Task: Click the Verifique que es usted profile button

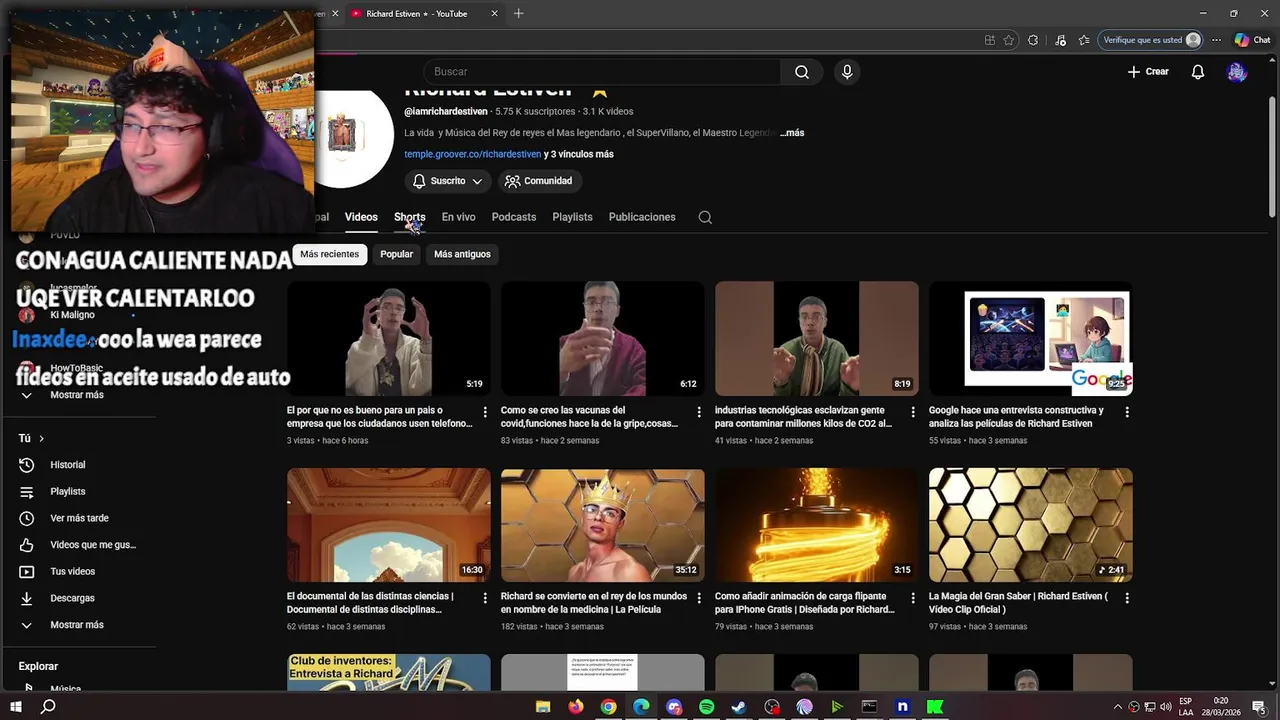Action: click(1151, 40)
